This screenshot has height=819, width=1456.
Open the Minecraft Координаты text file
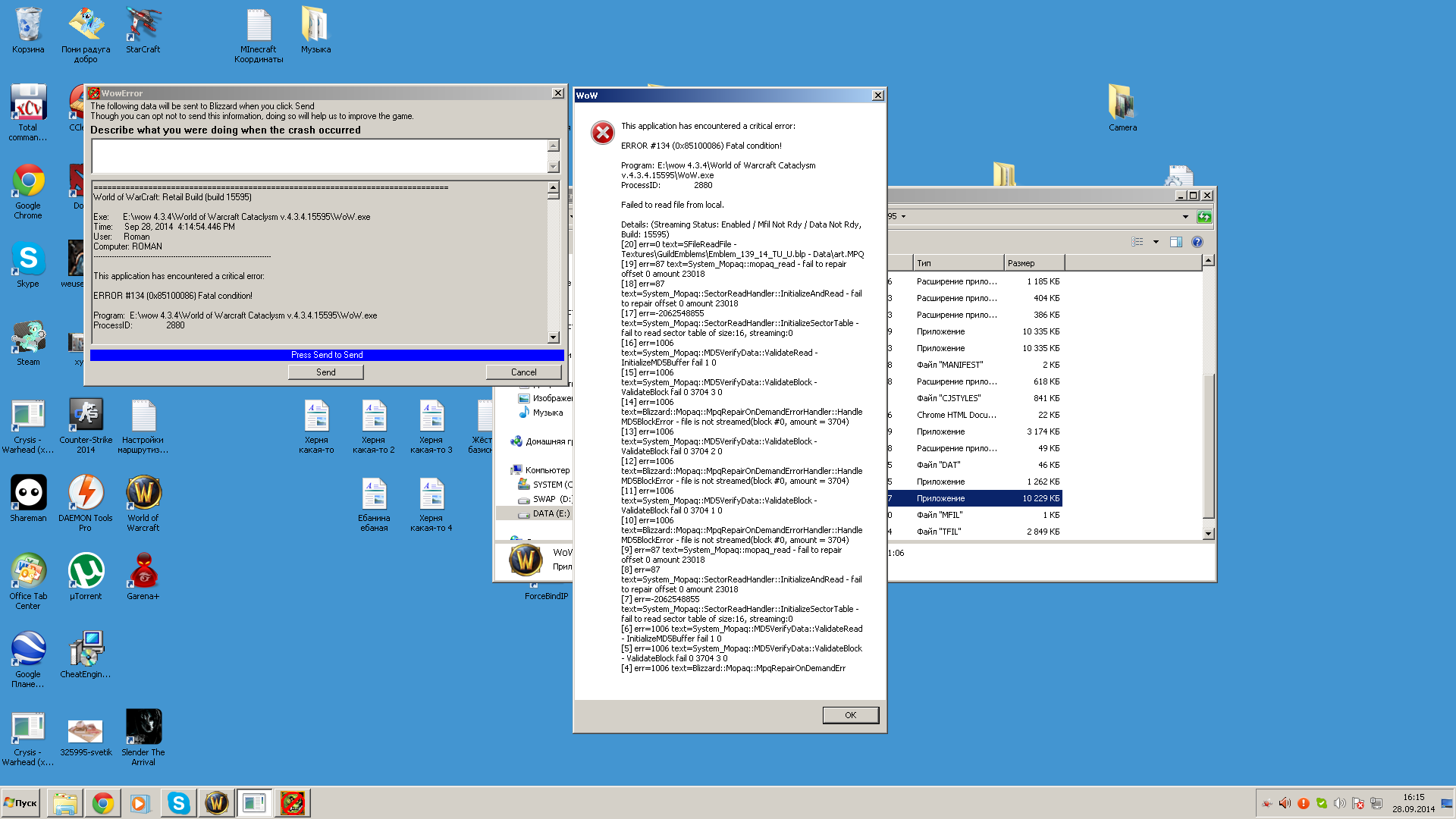(259, 35)
